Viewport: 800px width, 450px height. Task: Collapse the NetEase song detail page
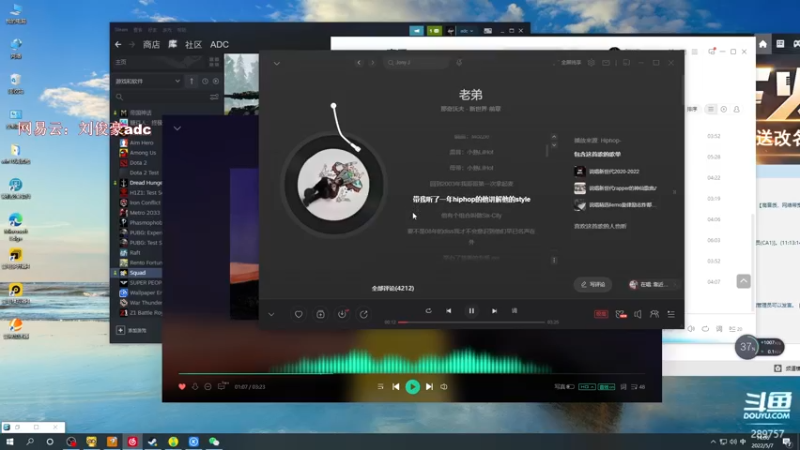tap(277, 64)
